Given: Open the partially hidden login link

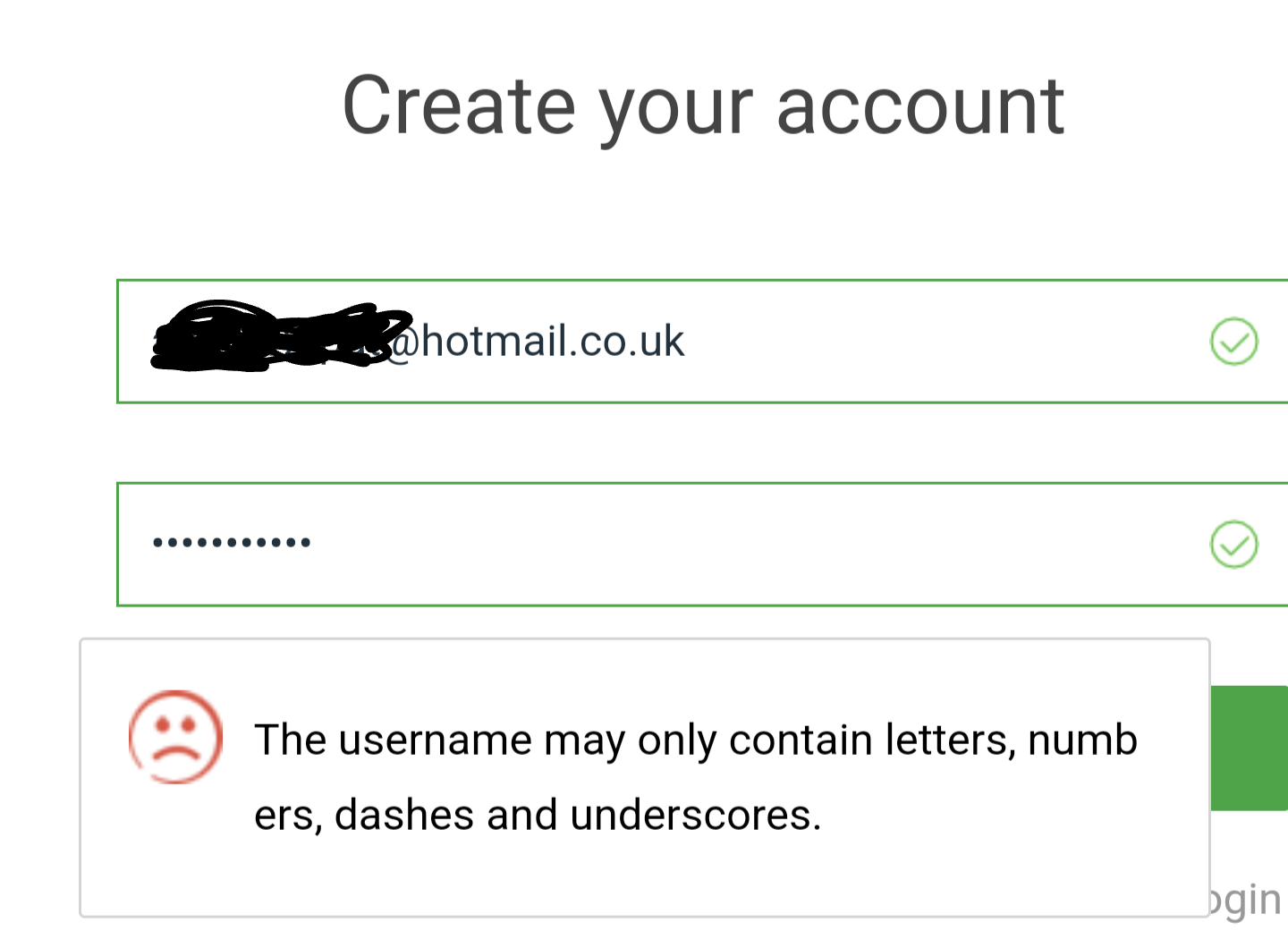Looking at the screenshot, I should (x=1249, y=900).
